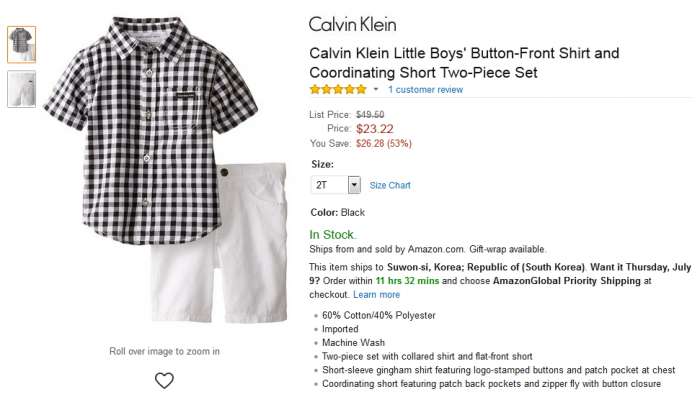Click the In Stock status text

(x=332, y=234)
